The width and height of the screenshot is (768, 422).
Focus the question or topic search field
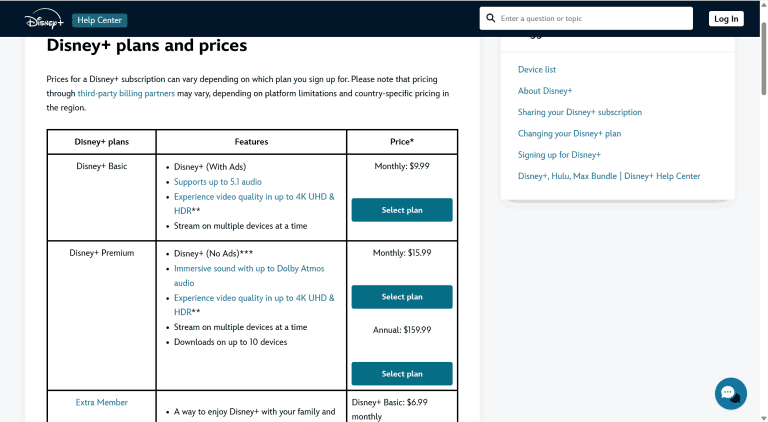pyautogui.click(x=592, y=18)
